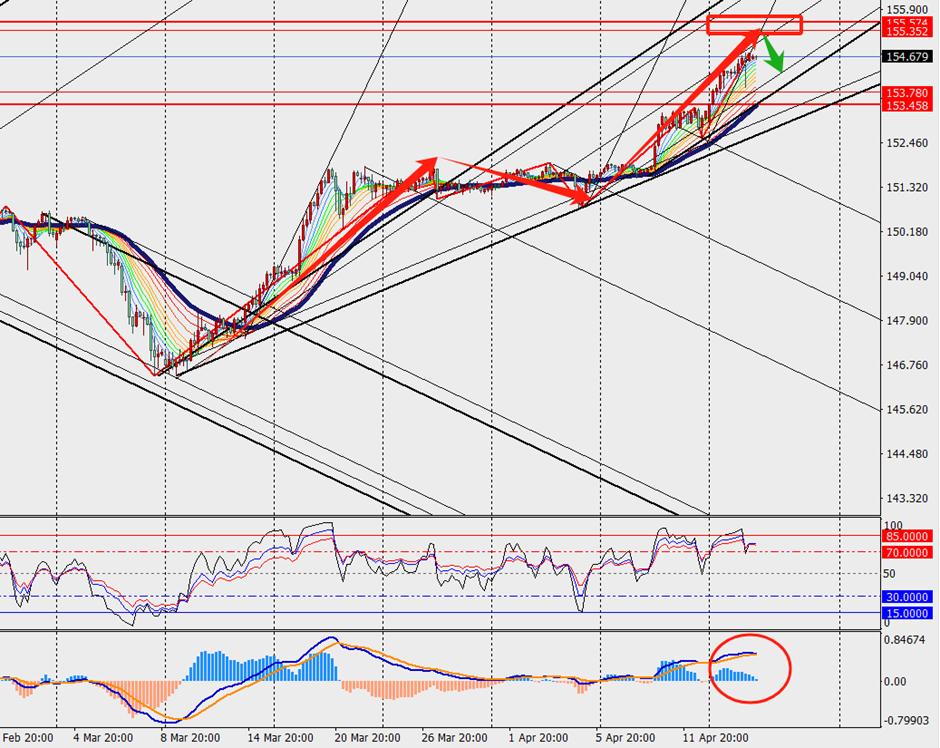Select the 30.0000 blue level label
Image resolution: width=940 pixels, height=748 pixels.
[907, 597]
